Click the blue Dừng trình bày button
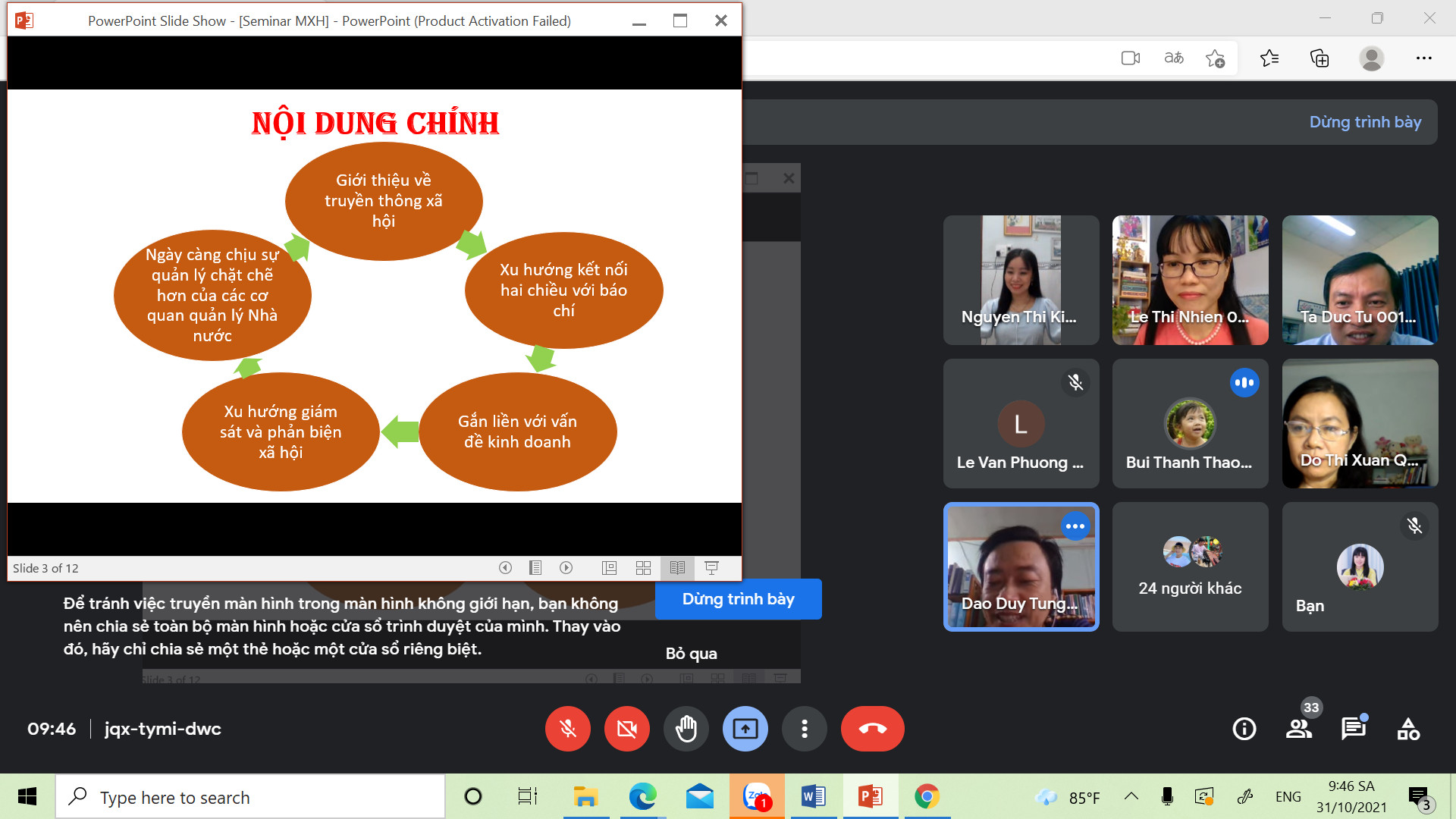Viewport: 1456px width, 819px height. (738, 599)
